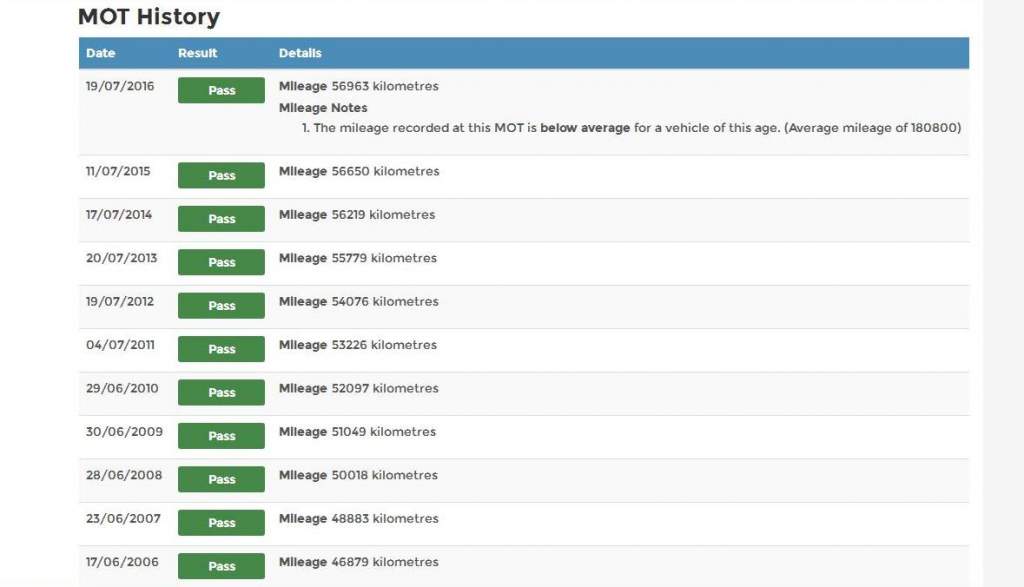
Task: Click the Mileage 56650 kilometres entry
Action: click(x=359, y=171)
